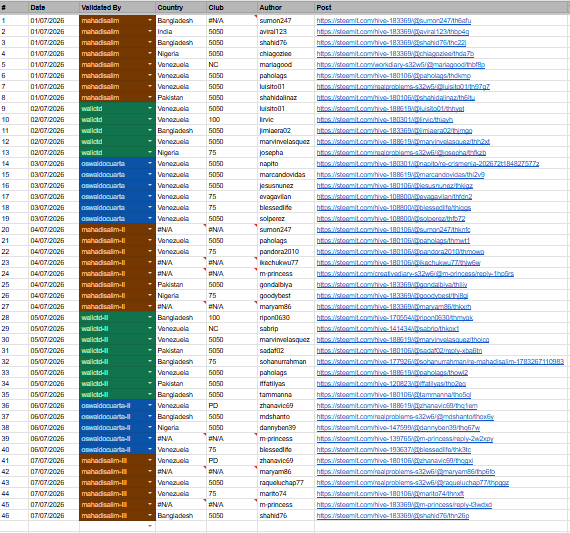This screenshot has width=570, height=533.
Task: Open oswaldocuarta dropdown in row 14
Action: pos(150,163)
